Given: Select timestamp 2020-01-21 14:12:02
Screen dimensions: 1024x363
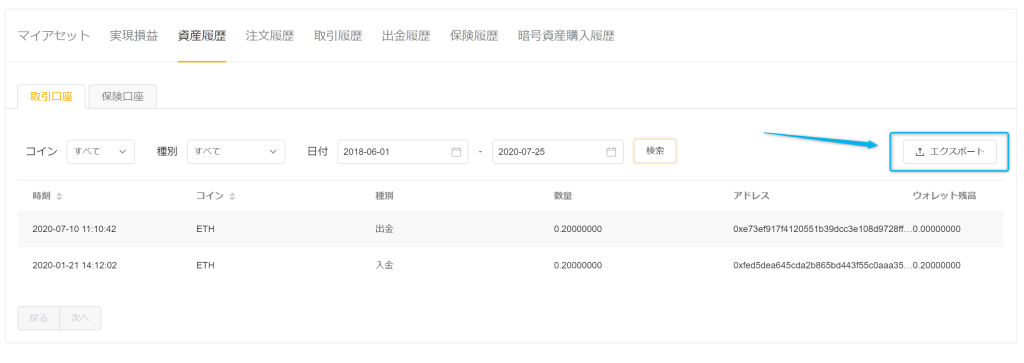Looking at the screenshot, I should (x=74, y=266).
